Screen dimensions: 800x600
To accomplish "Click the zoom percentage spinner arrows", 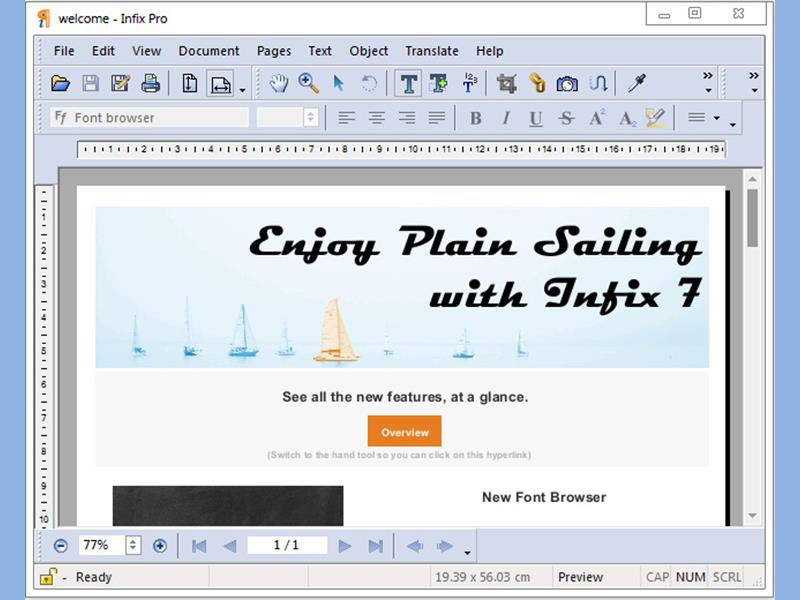I will click(133, 545).
